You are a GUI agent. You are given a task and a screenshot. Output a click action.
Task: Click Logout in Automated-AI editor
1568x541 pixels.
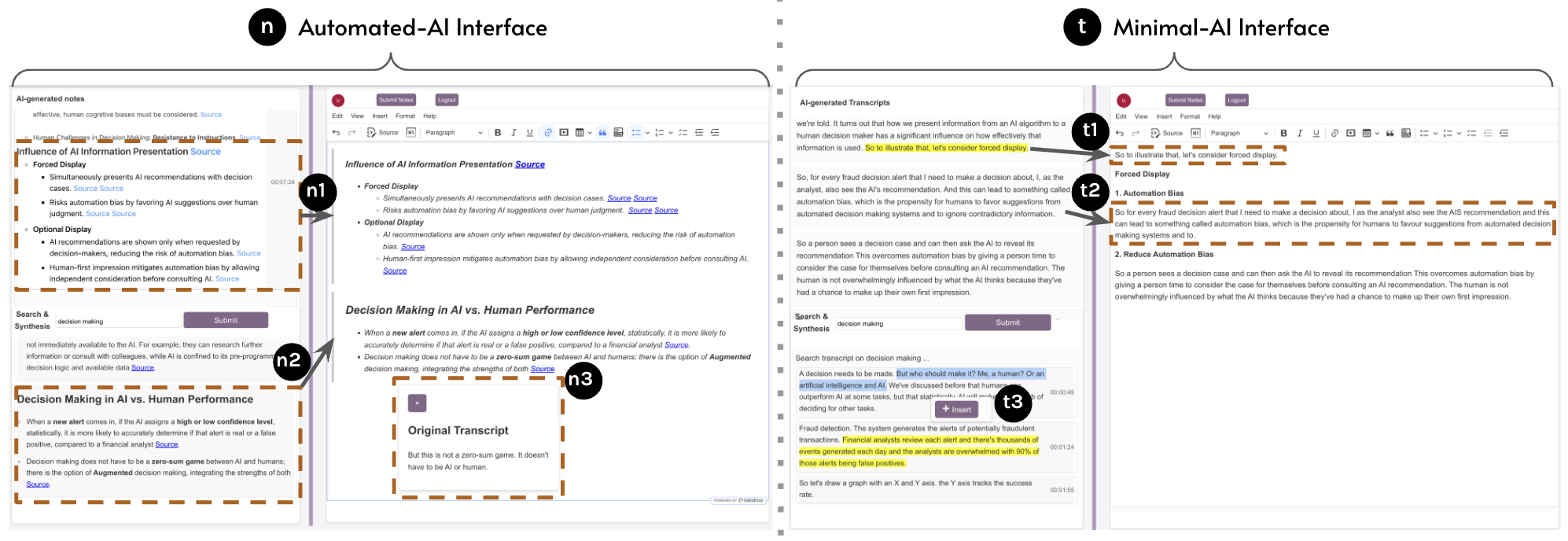pyautogui.click(x=447, y=100)
